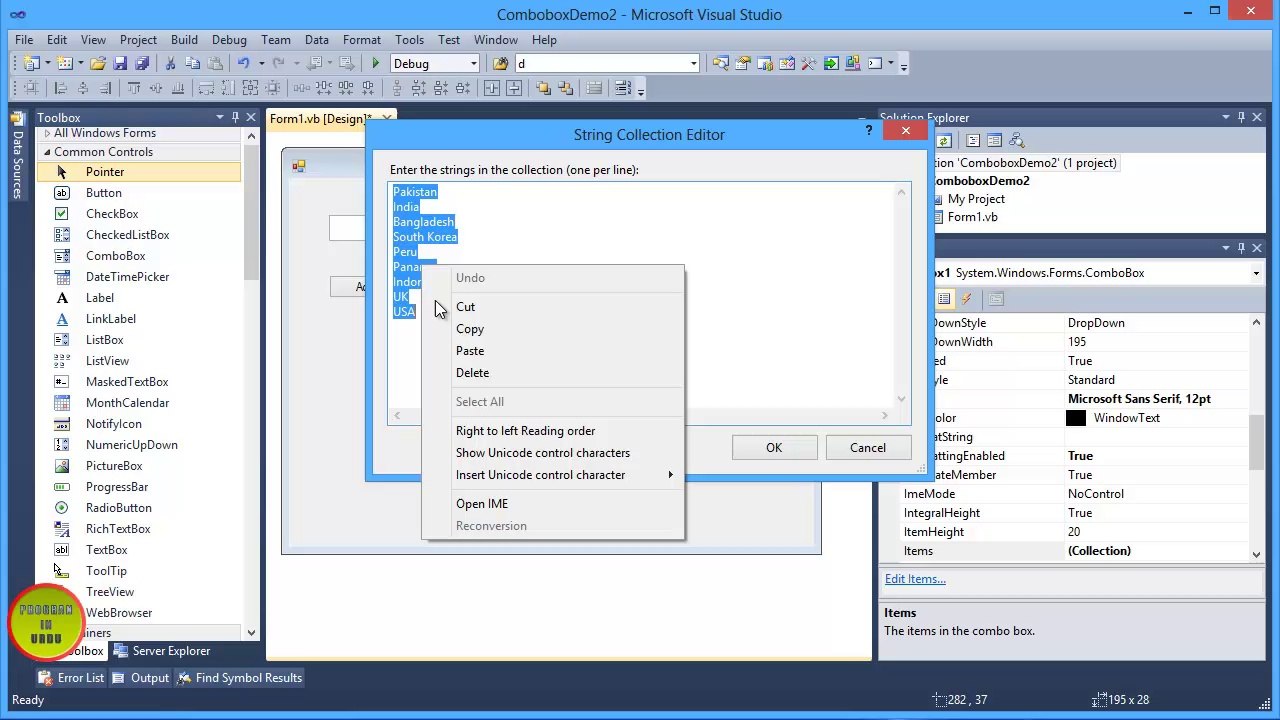Open the Output tab at the bottom

[x=140, y=678]
